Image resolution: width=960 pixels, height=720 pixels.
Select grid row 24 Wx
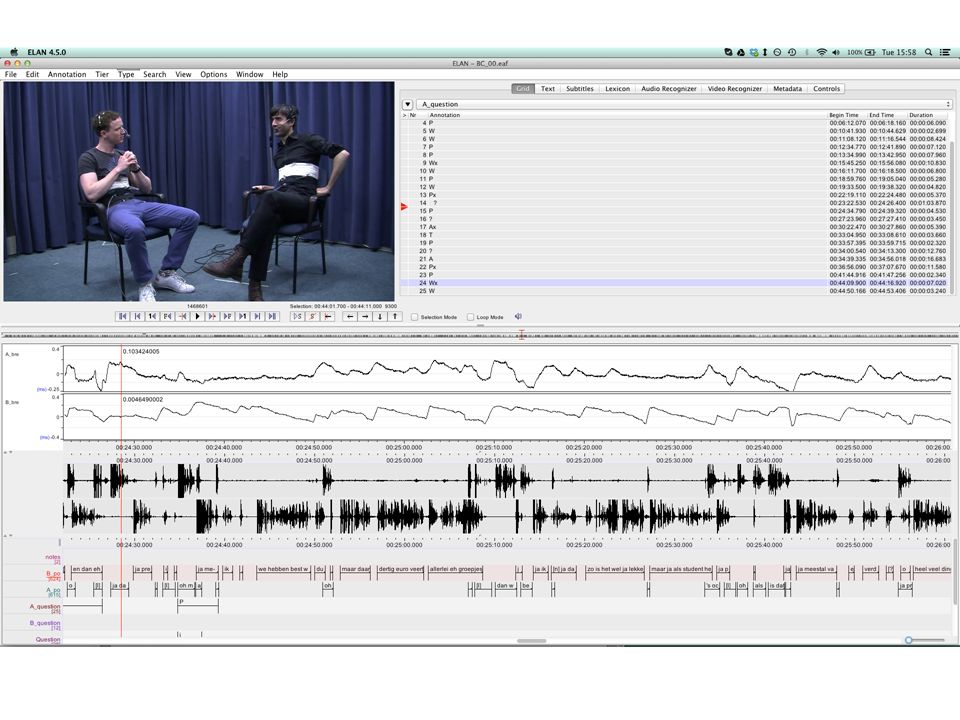(x=674, y=283)
